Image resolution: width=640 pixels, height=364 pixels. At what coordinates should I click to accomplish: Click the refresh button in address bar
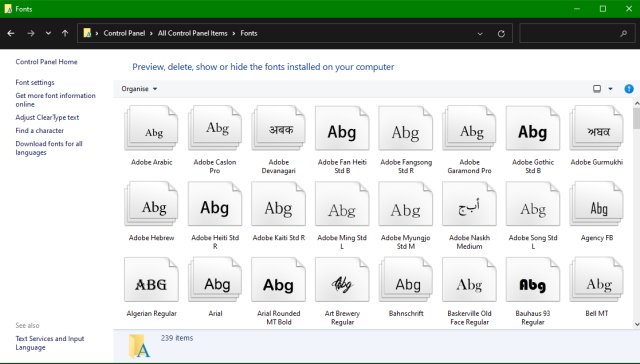coord(501,33)
